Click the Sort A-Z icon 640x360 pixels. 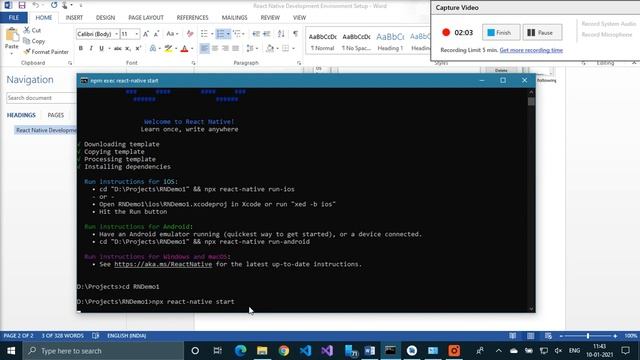(x=281, y=34)
